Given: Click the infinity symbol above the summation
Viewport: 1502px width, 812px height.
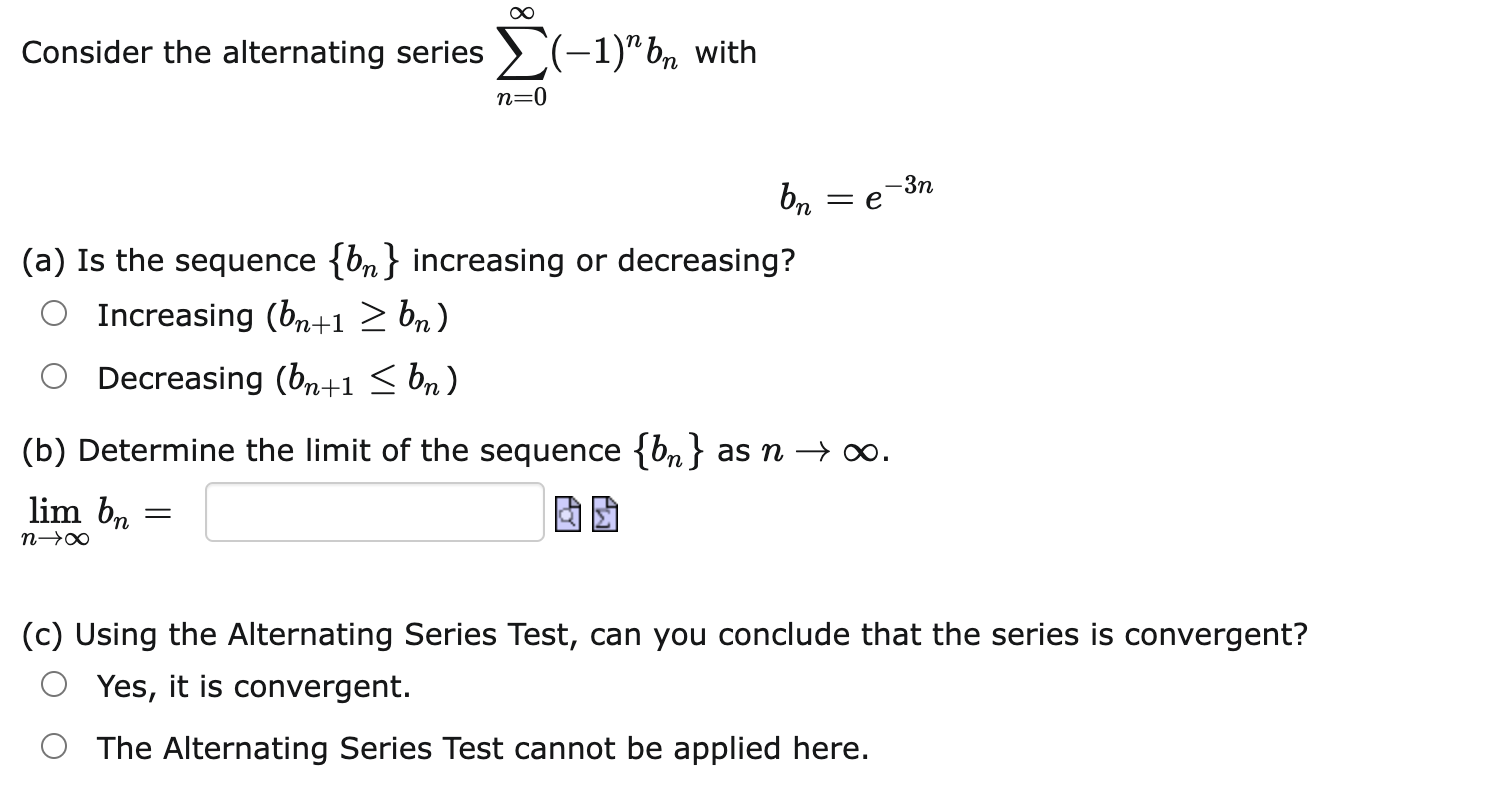Looking at the screenshot, I should tap(519, 11).
